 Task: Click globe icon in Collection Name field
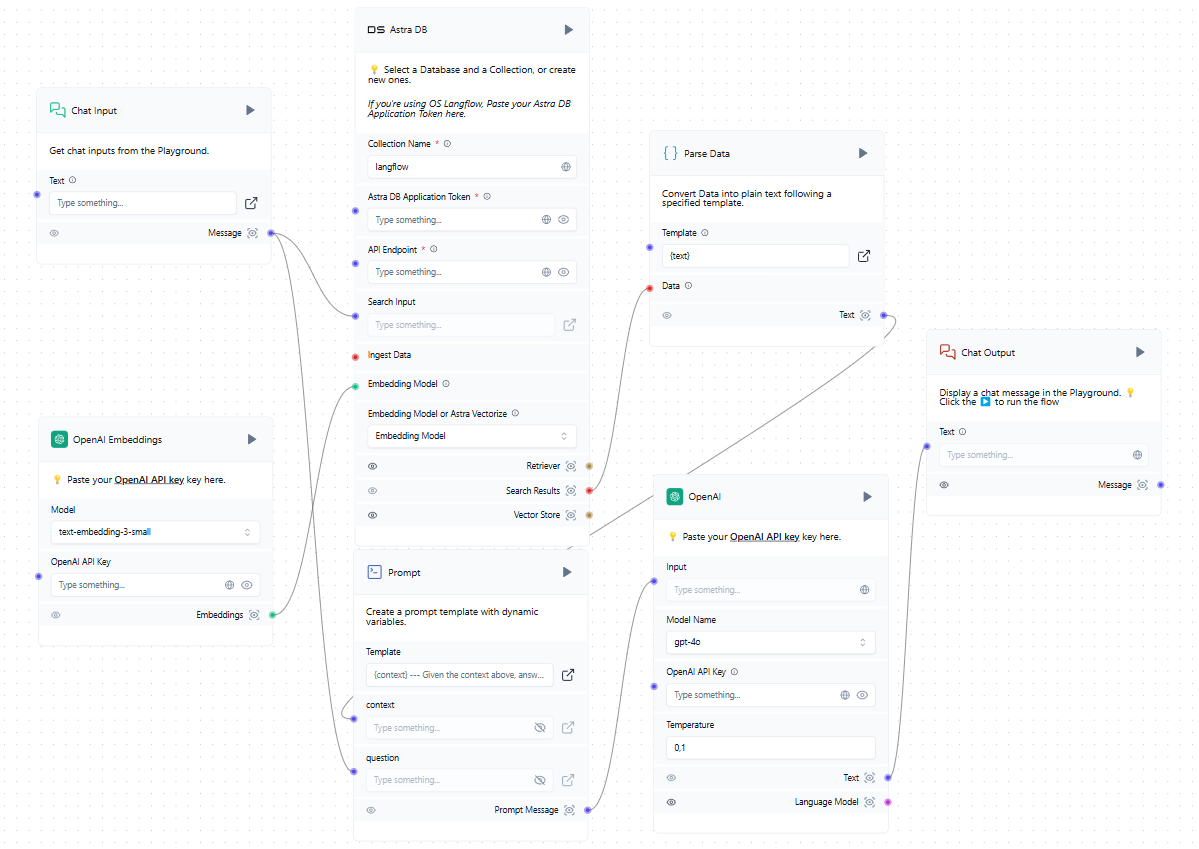(x=566, y=167)
